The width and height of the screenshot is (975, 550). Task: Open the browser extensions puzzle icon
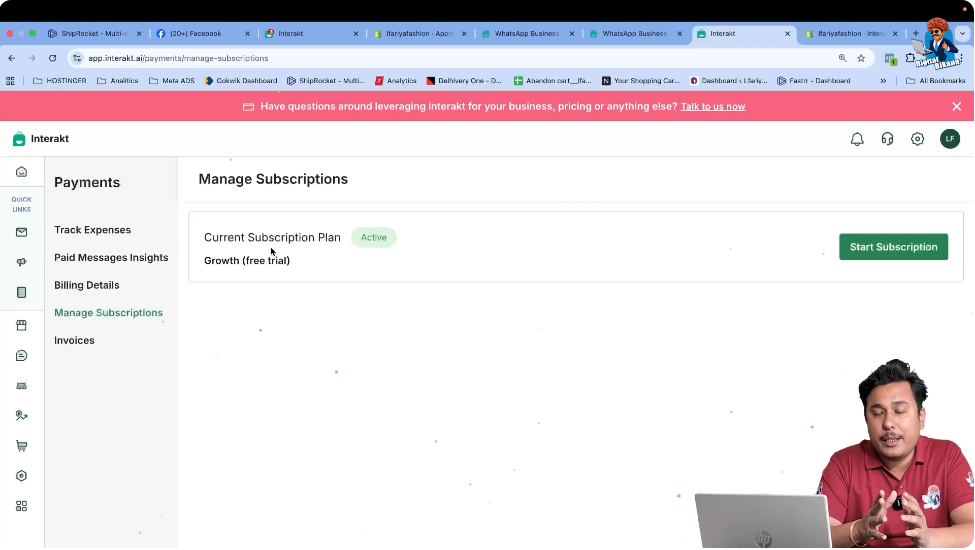click(x=910, y=58)
